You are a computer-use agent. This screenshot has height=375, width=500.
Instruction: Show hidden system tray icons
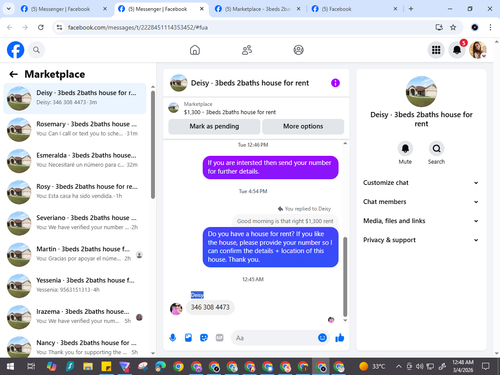click(398, 367)
